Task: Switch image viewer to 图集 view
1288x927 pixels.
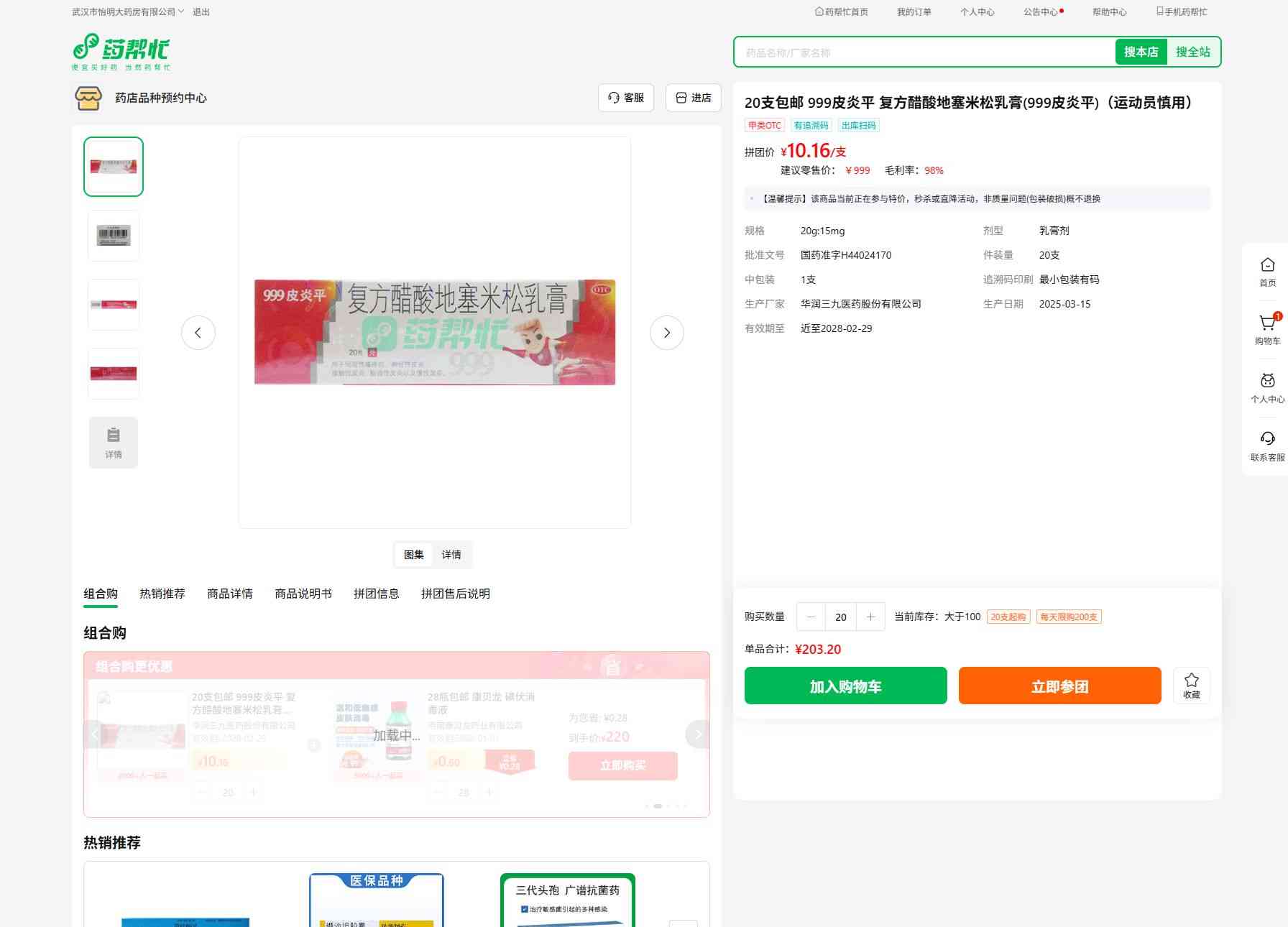Action: (x=414, y=555)
